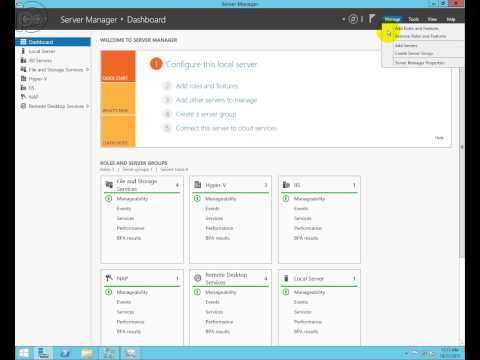Open File and Storage Services in sidebar
Image resolution: width=480 pixels, height=360 pixels.
coord(56,69)
